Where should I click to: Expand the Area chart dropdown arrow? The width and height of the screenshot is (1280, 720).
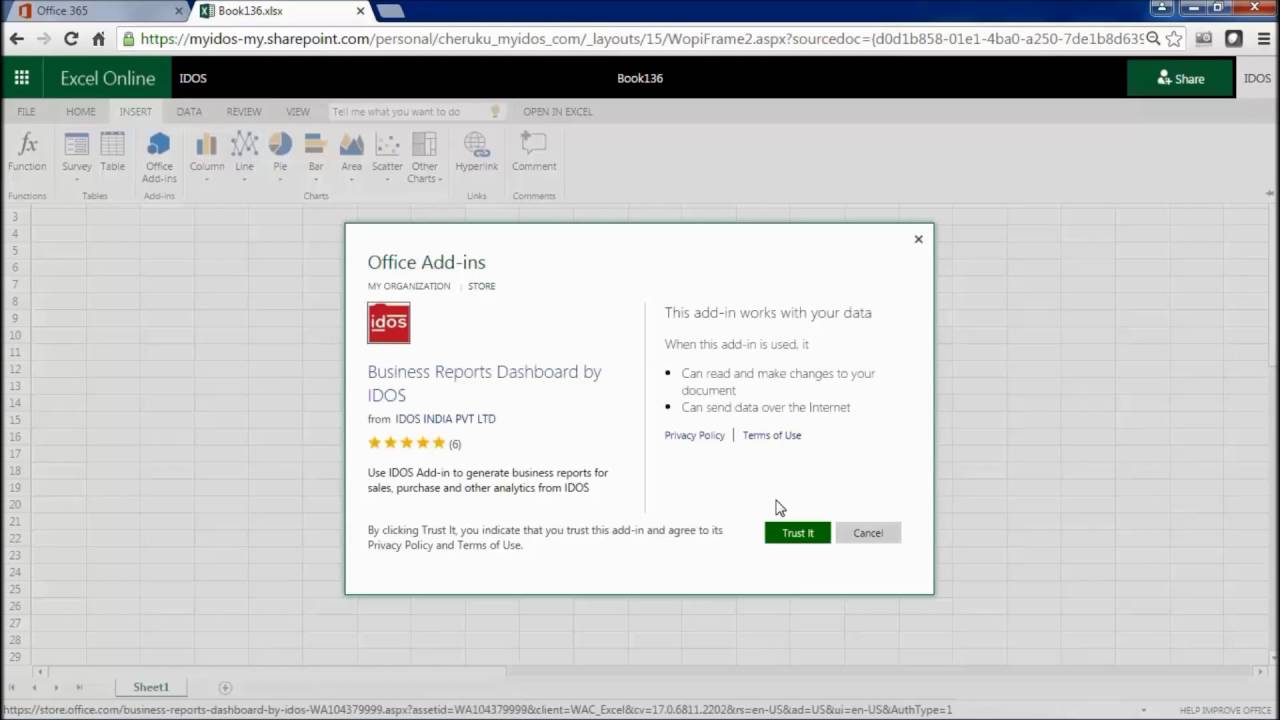pos(351,180)
